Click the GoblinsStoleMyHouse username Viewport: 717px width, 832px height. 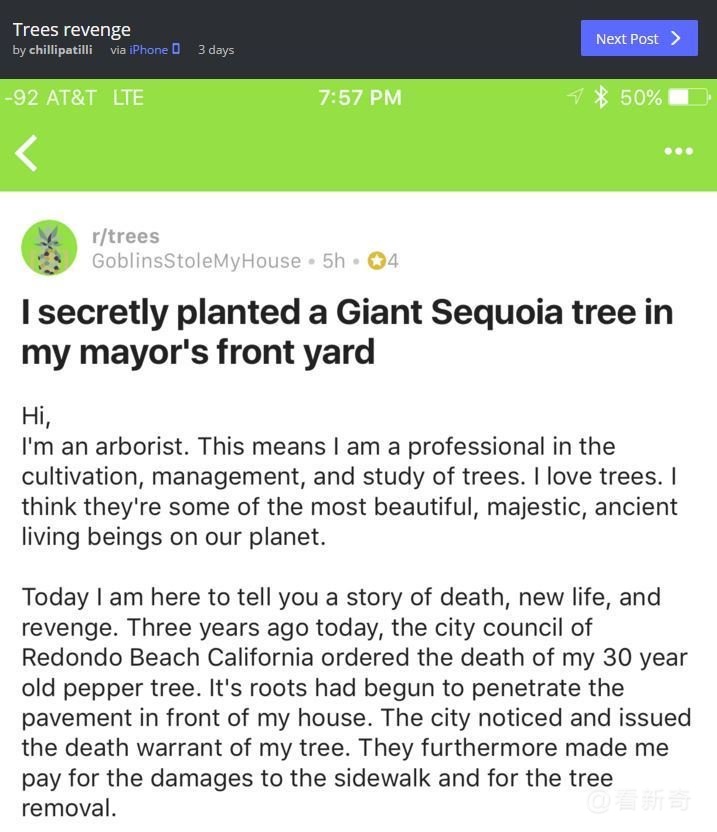[x=196, y=261]
